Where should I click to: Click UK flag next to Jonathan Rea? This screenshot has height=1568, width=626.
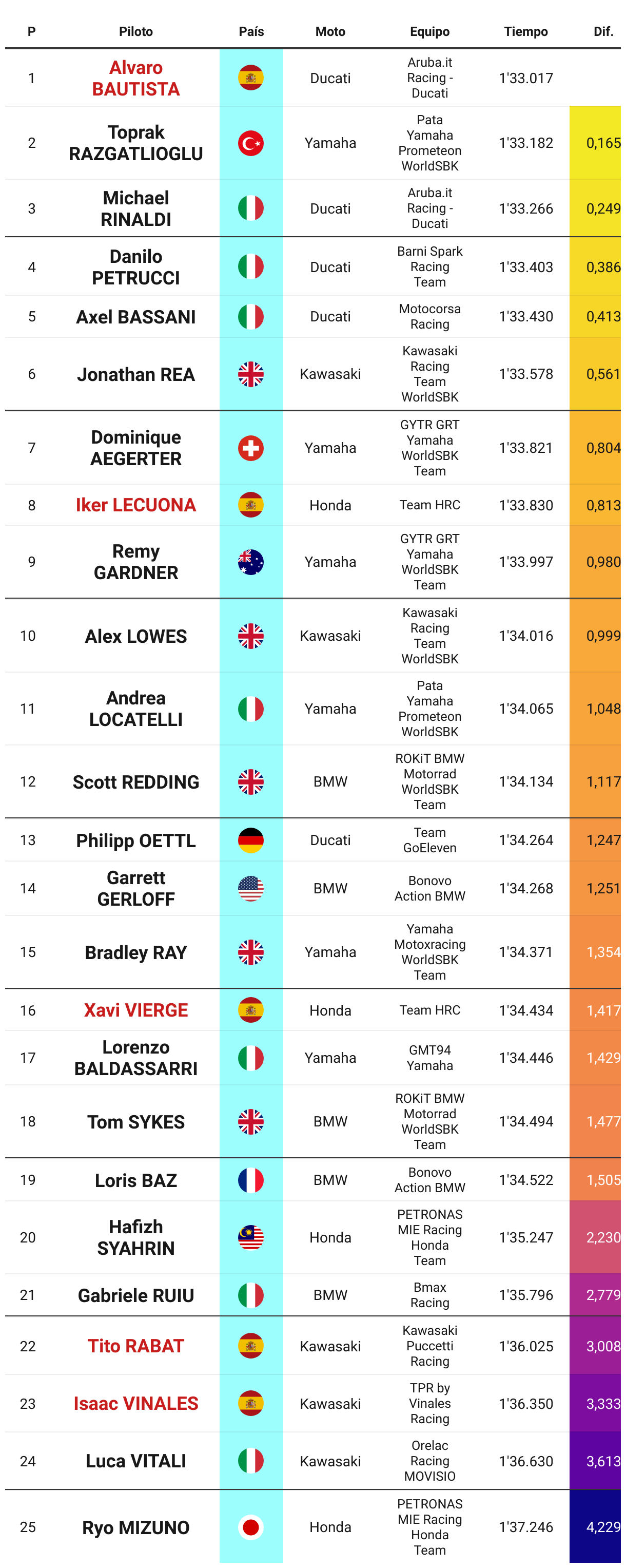(x=250, y=374)
